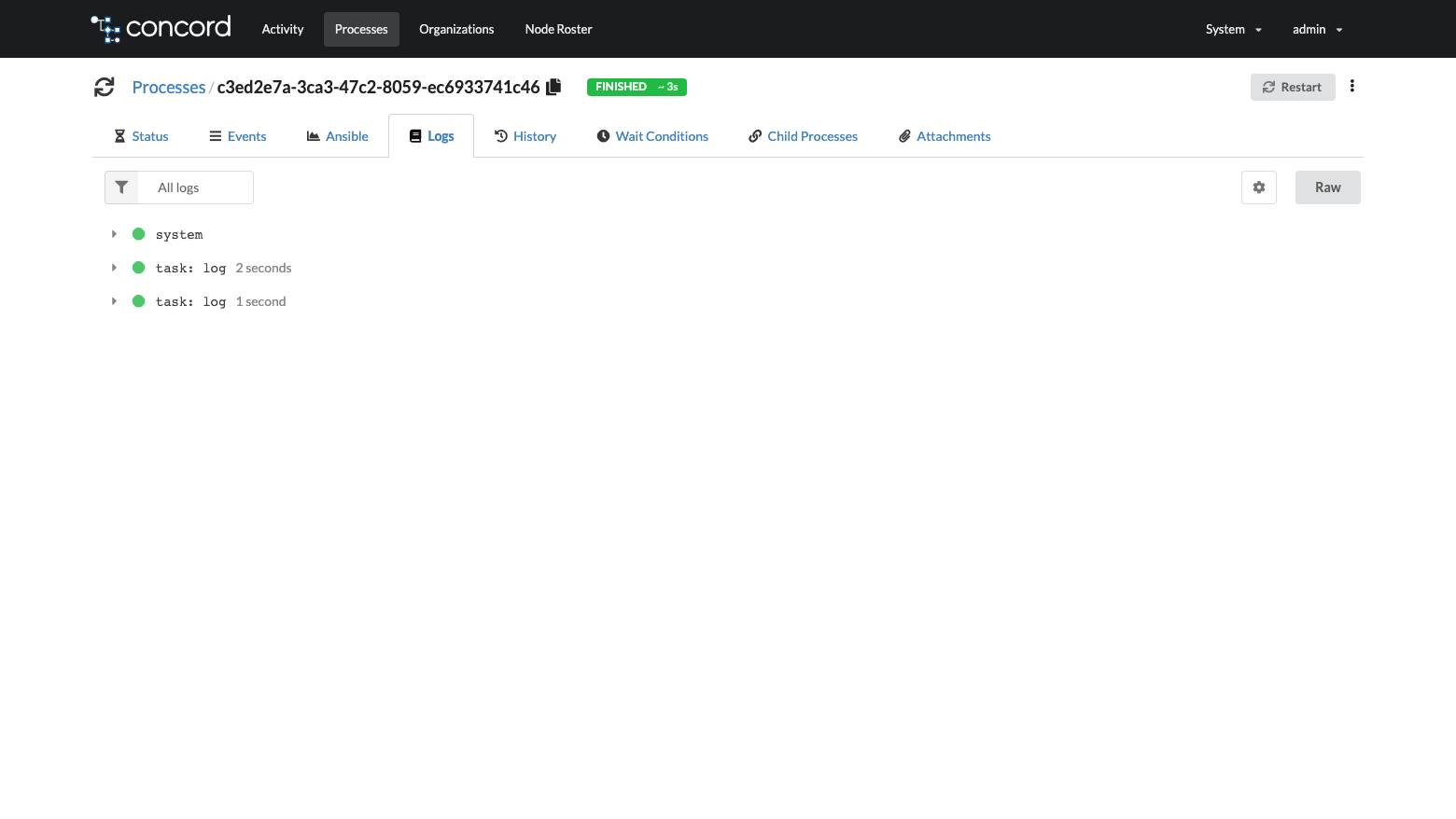
Task: Show the Child Processes tab
Action: click(803, 136)
